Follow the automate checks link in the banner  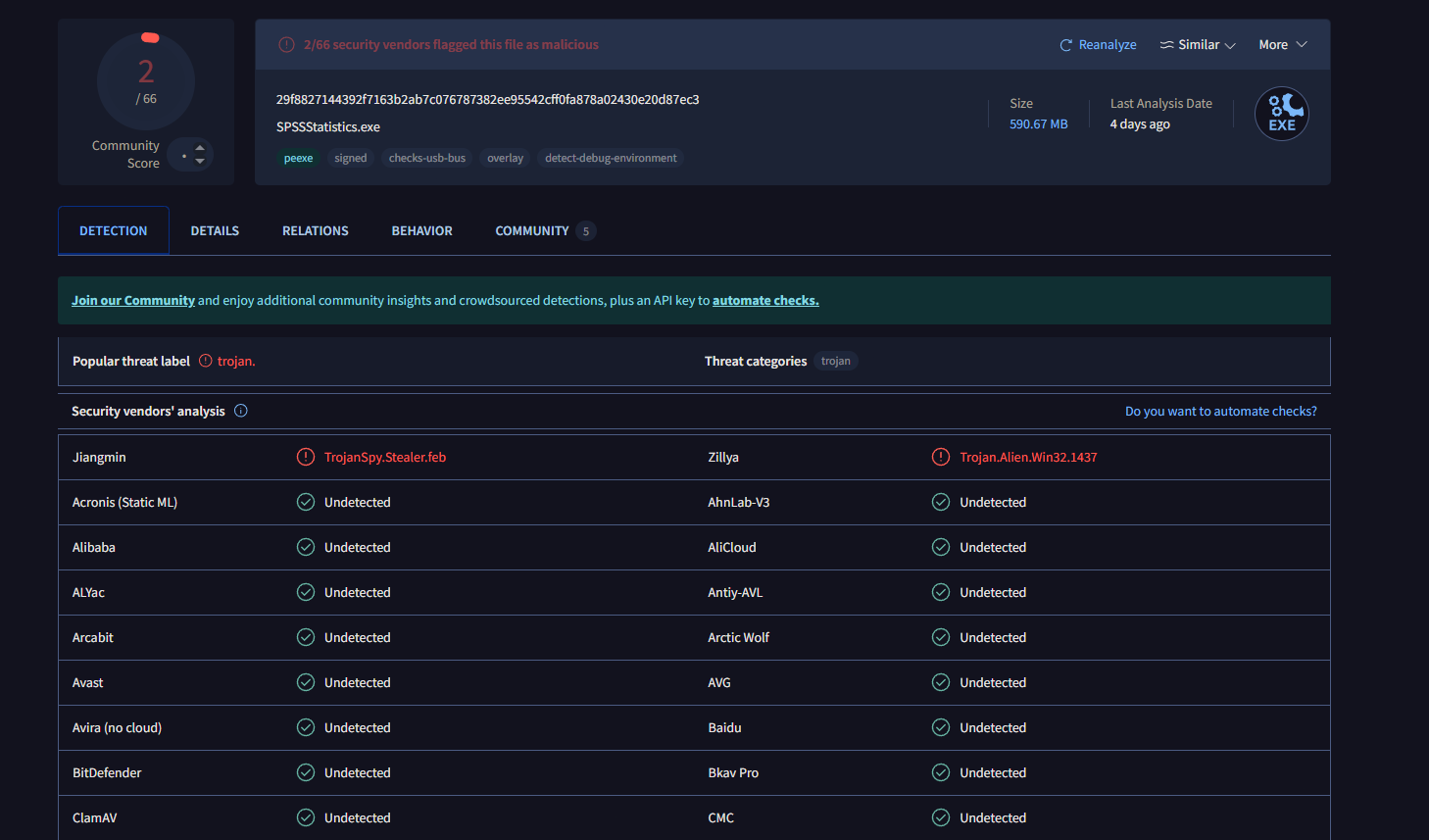765,300
